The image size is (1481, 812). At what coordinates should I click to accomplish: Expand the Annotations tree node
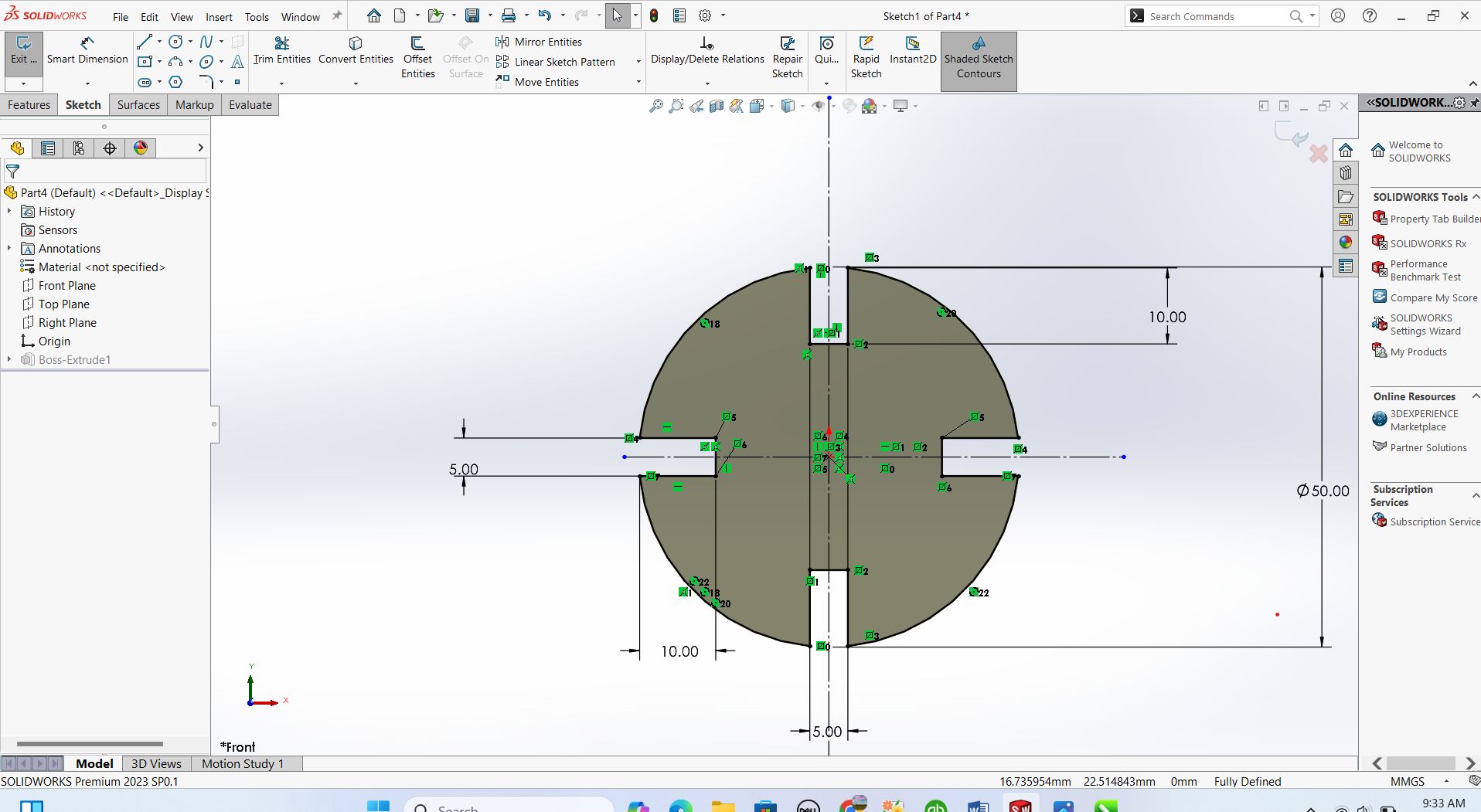point(9,248)
